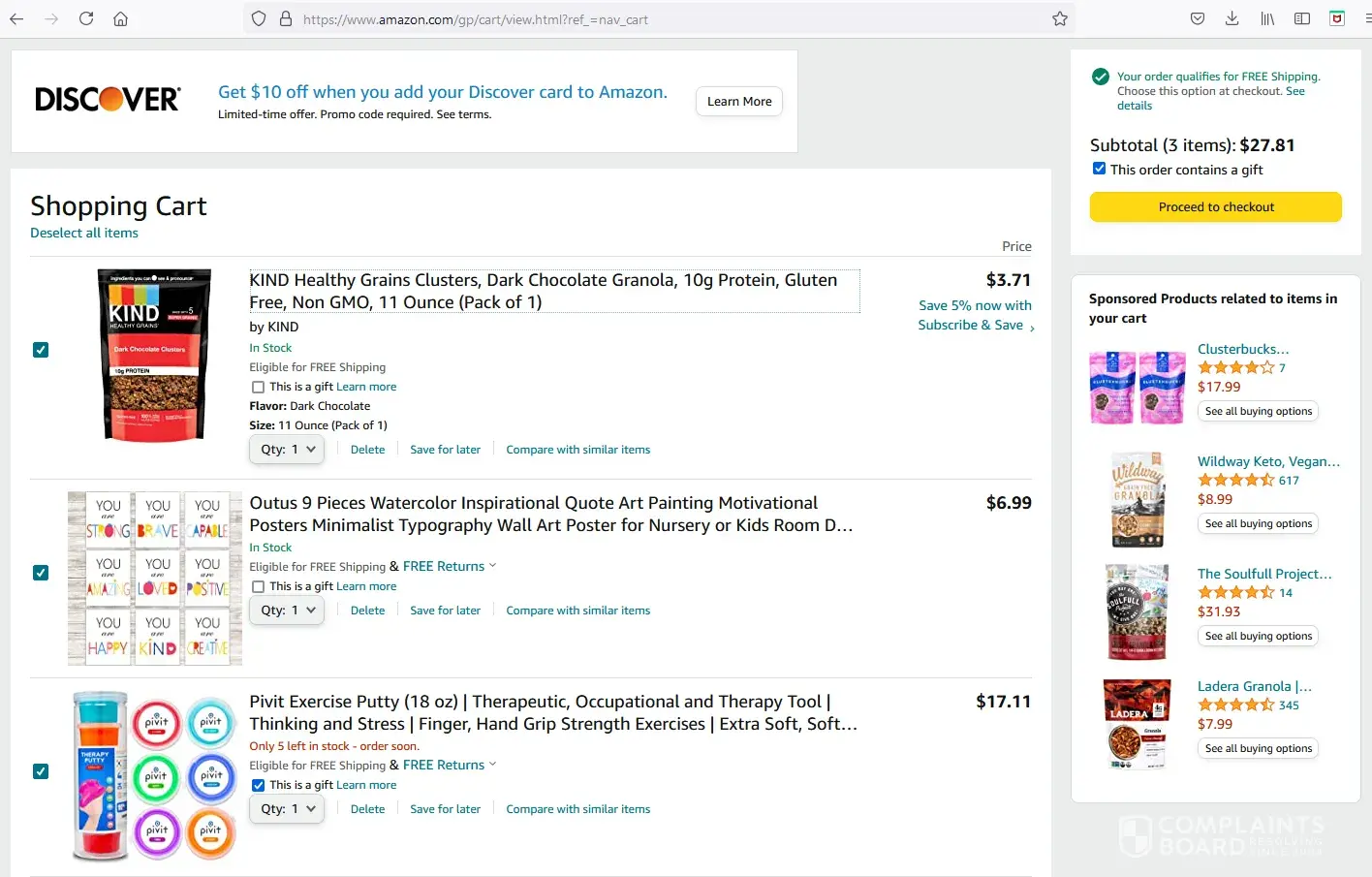Open the browser downloads icon
This screenshot has width=1372, height=877.
pos(1232,18)
